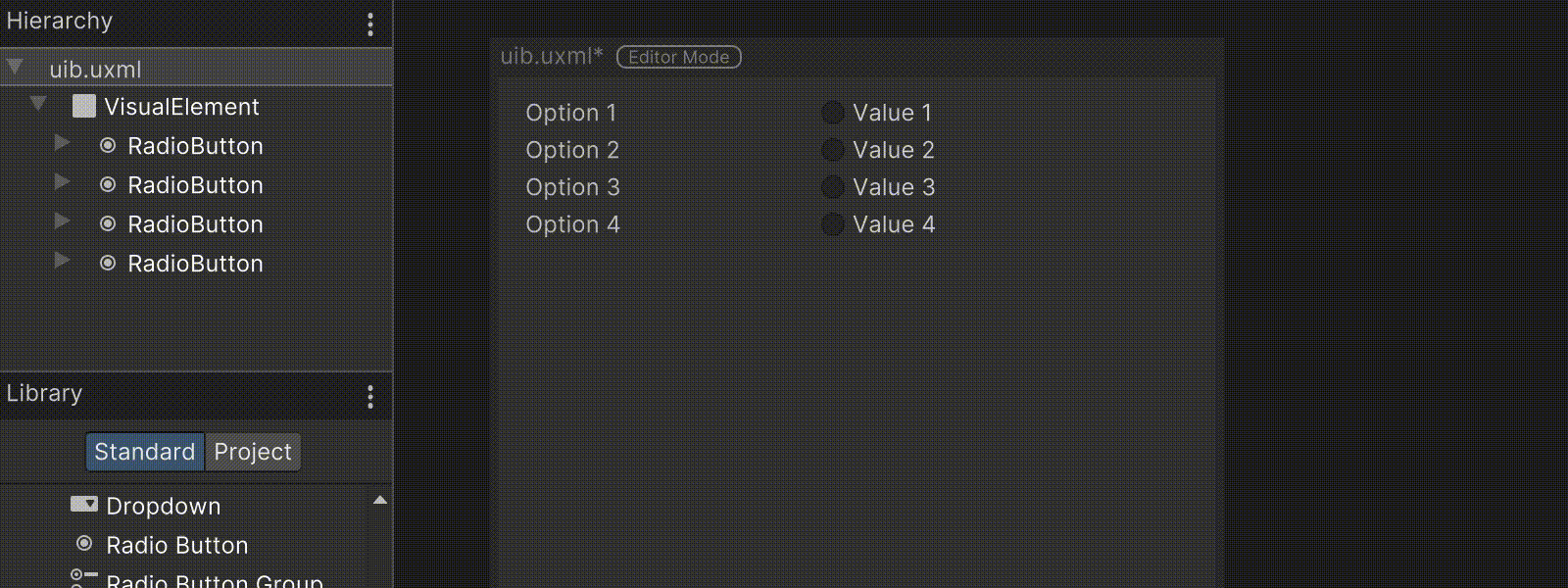This screenshot has width=1568, height=588.
Task: Select the third RadioButton in Hierarchy
Action: point(195,224)
